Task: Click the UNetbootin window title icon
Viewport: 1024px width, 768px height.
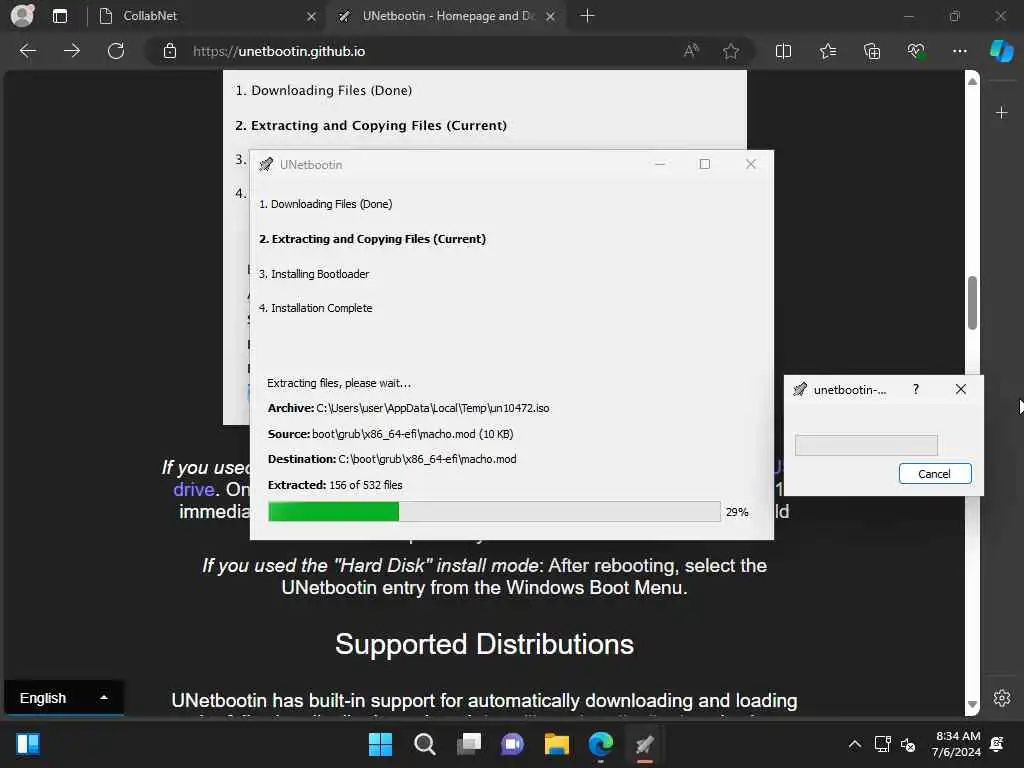Action: [265, 165]
